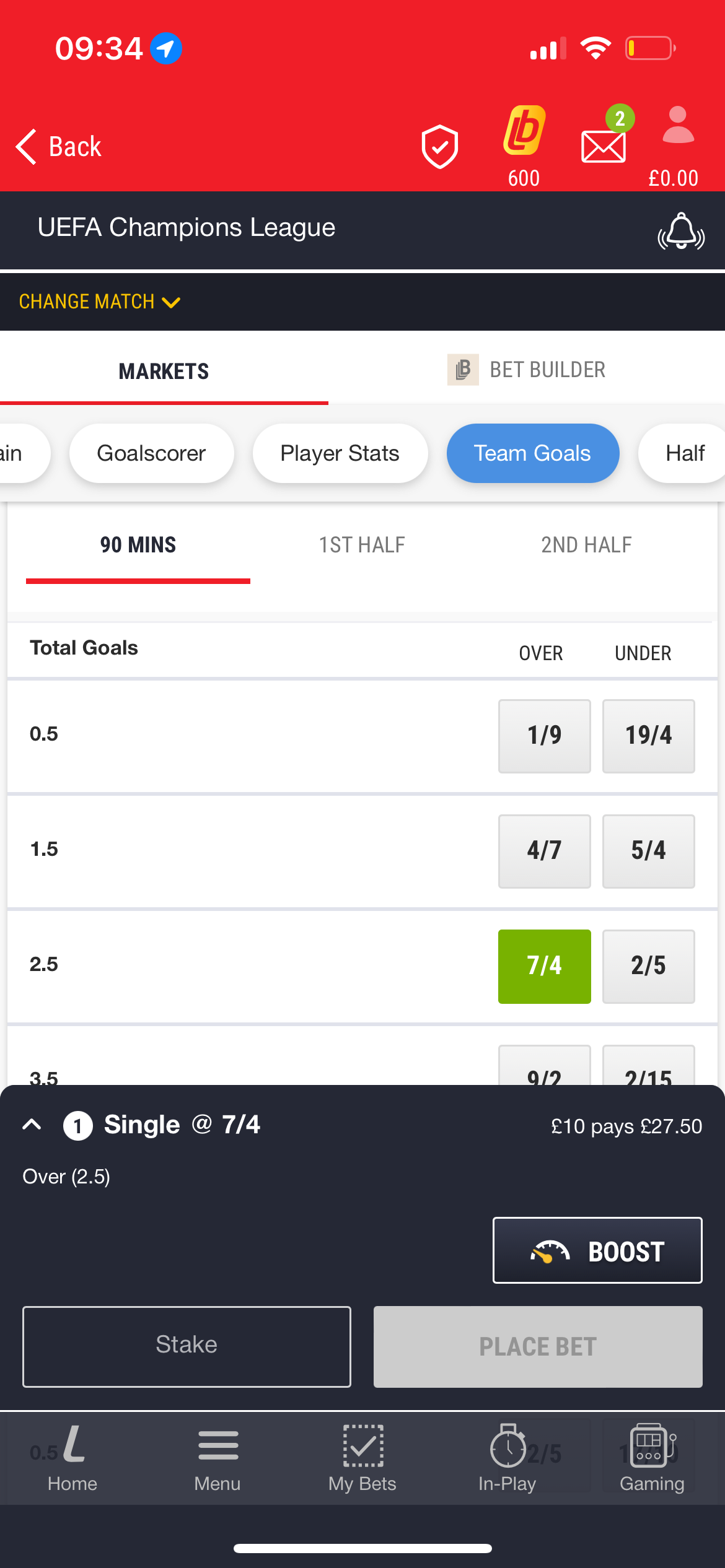
Task: Switch to the Bet Builder tab
Action: (x=527, y=370)
